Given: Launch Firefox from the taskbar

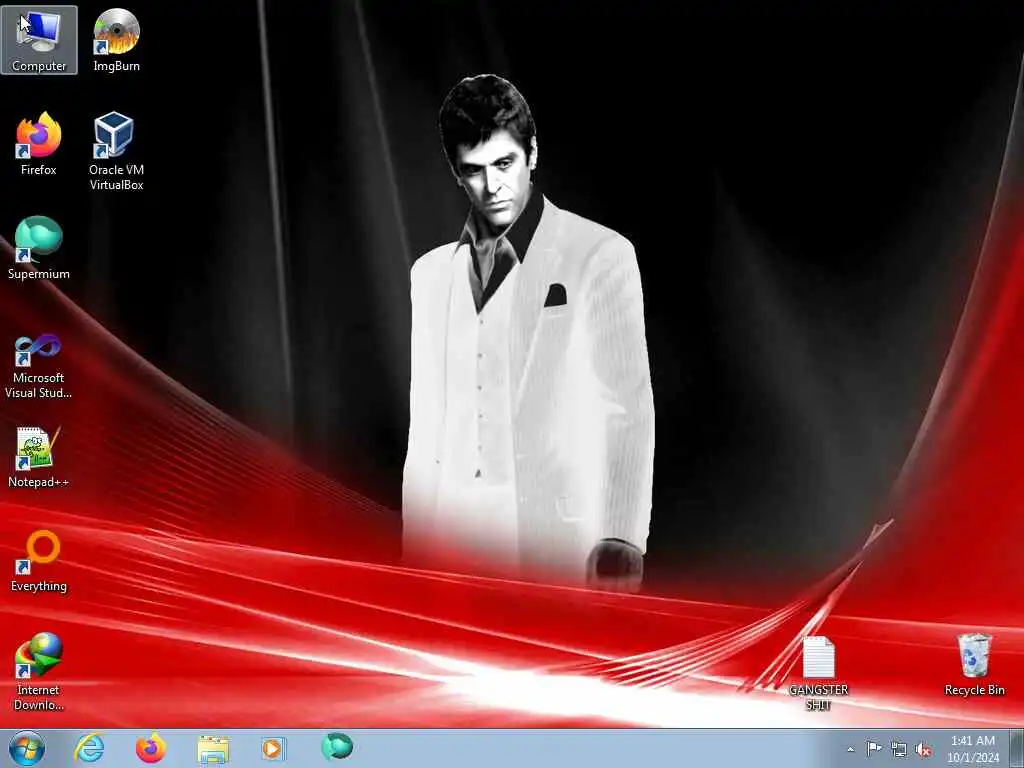Looking at the screenshot, I should coord(151,748).
